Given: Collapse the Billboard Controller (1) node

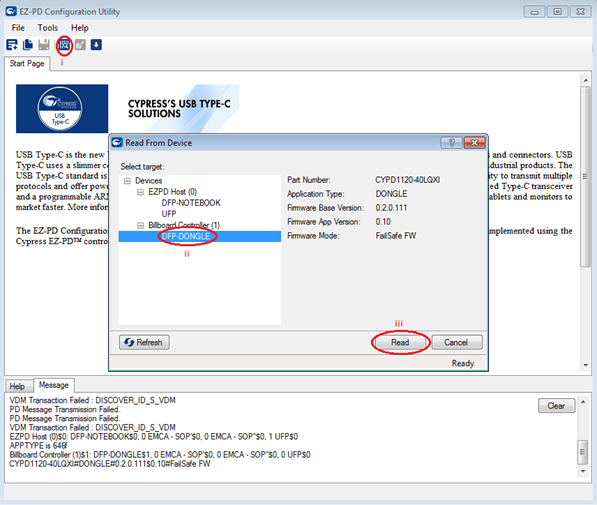Looking at the screenshot, I should pos(140,225).
